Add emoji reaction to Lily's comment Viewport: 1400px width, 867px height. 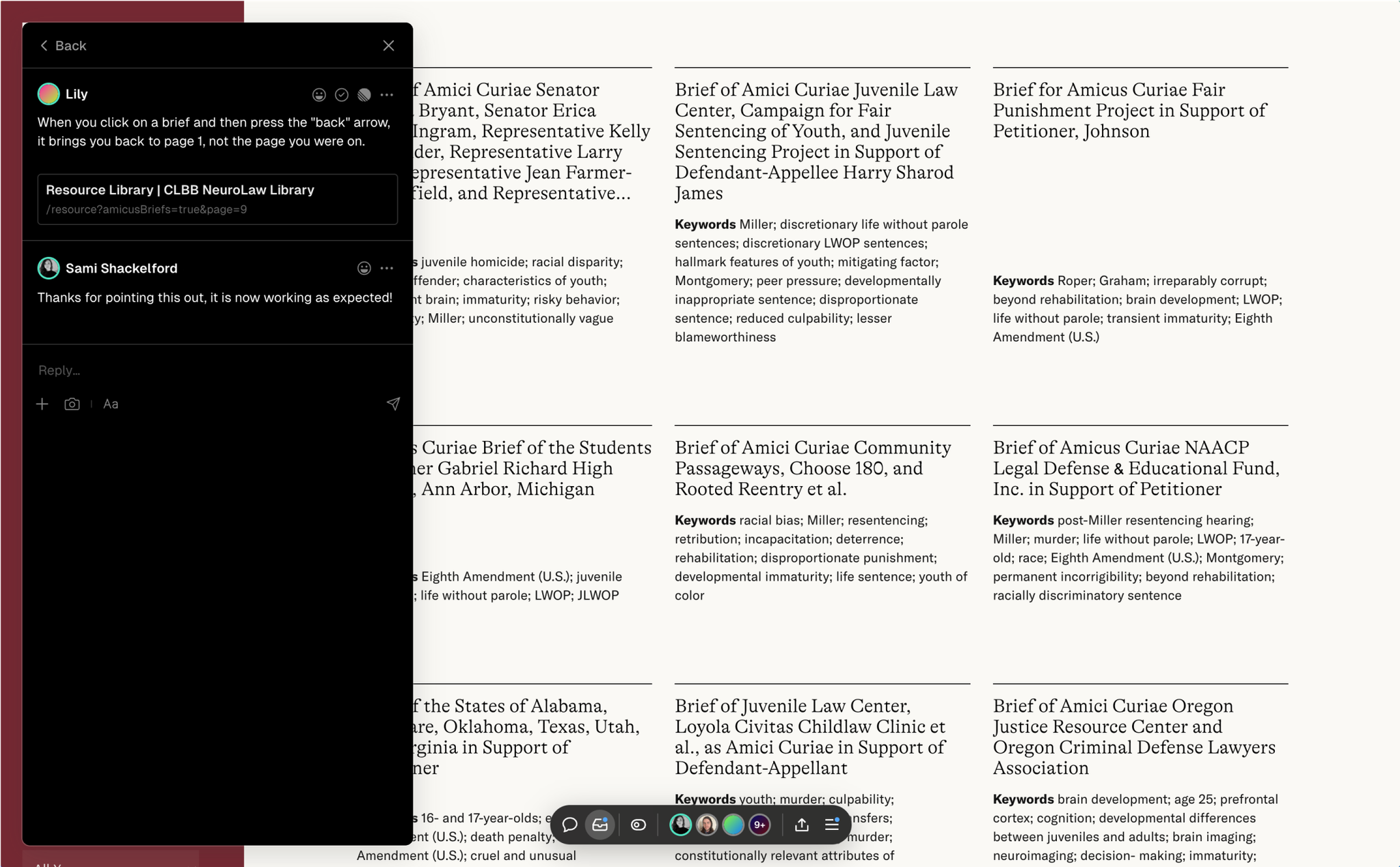tap(319, 95)
